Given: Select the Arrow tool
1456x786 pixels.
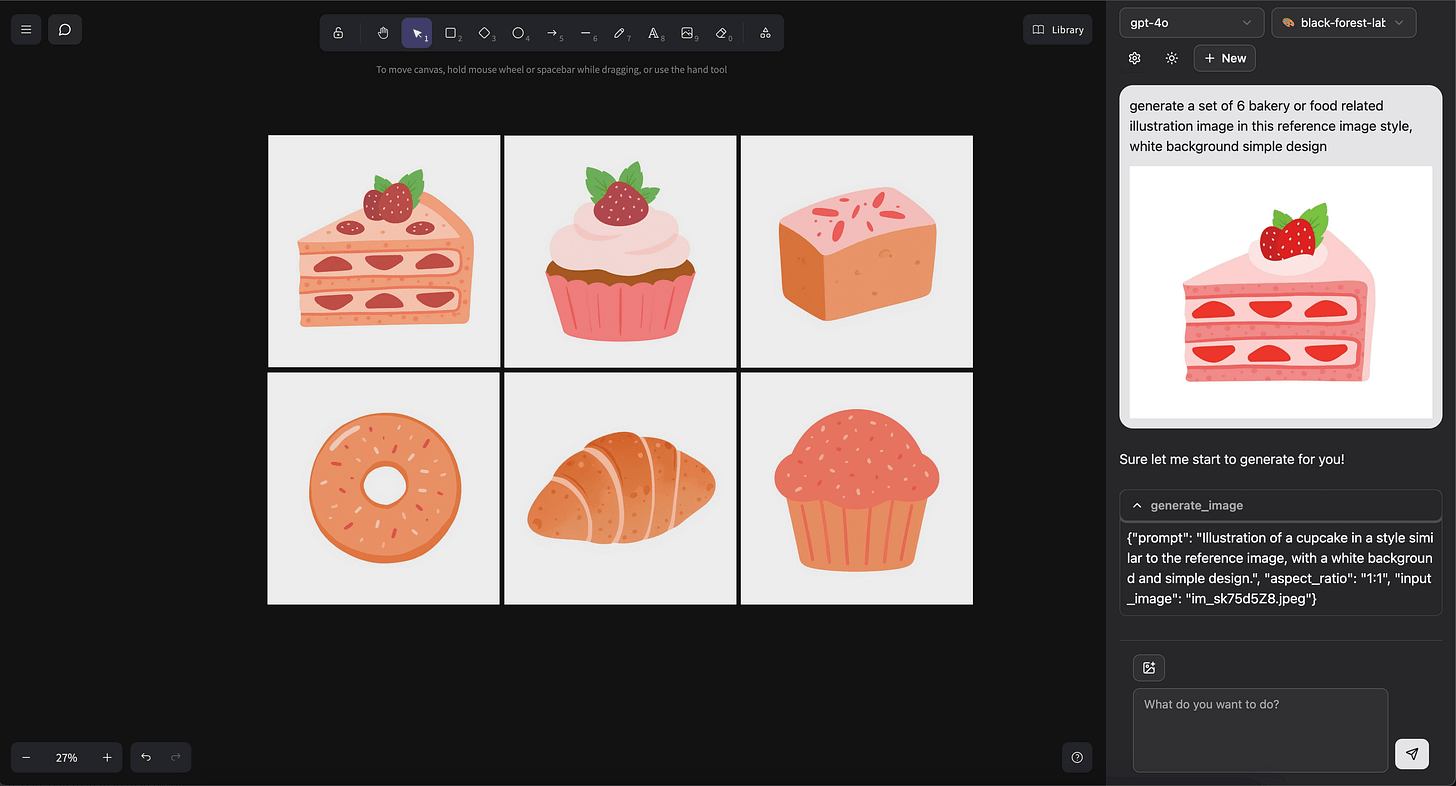Looking at the screenshot, I should coord(553,32).
